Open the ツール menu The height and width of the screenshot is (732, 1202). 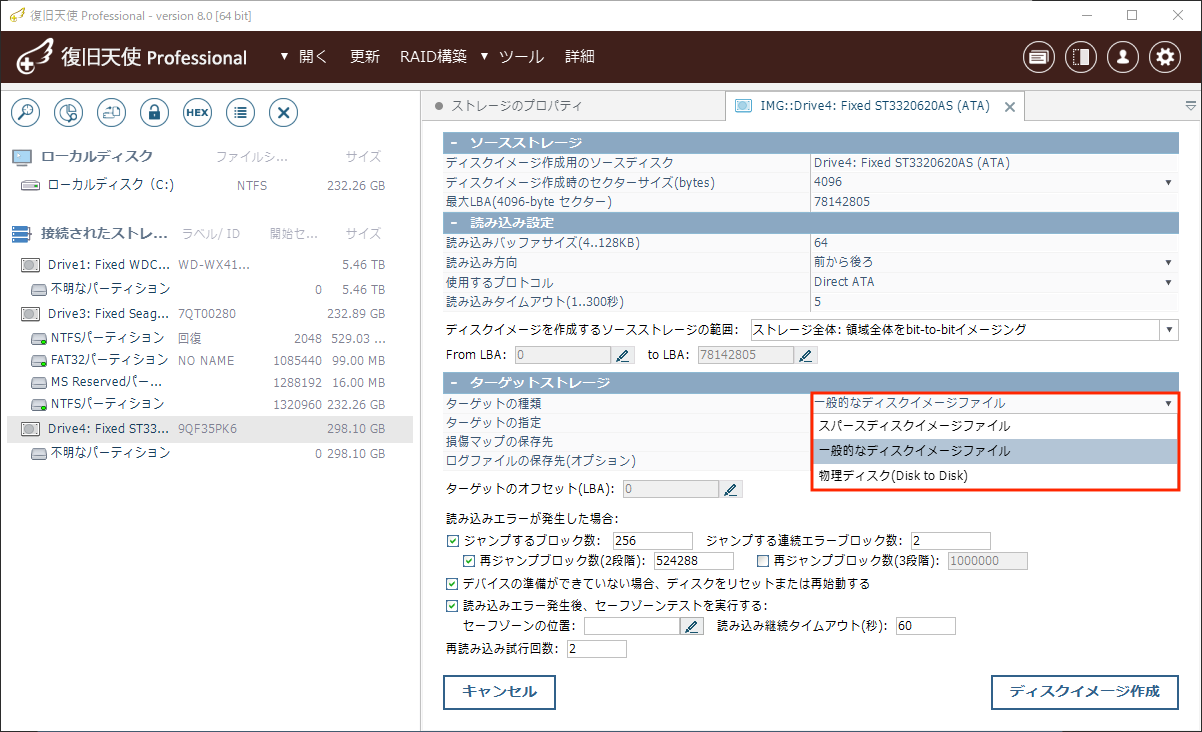[x=512, y=57]
